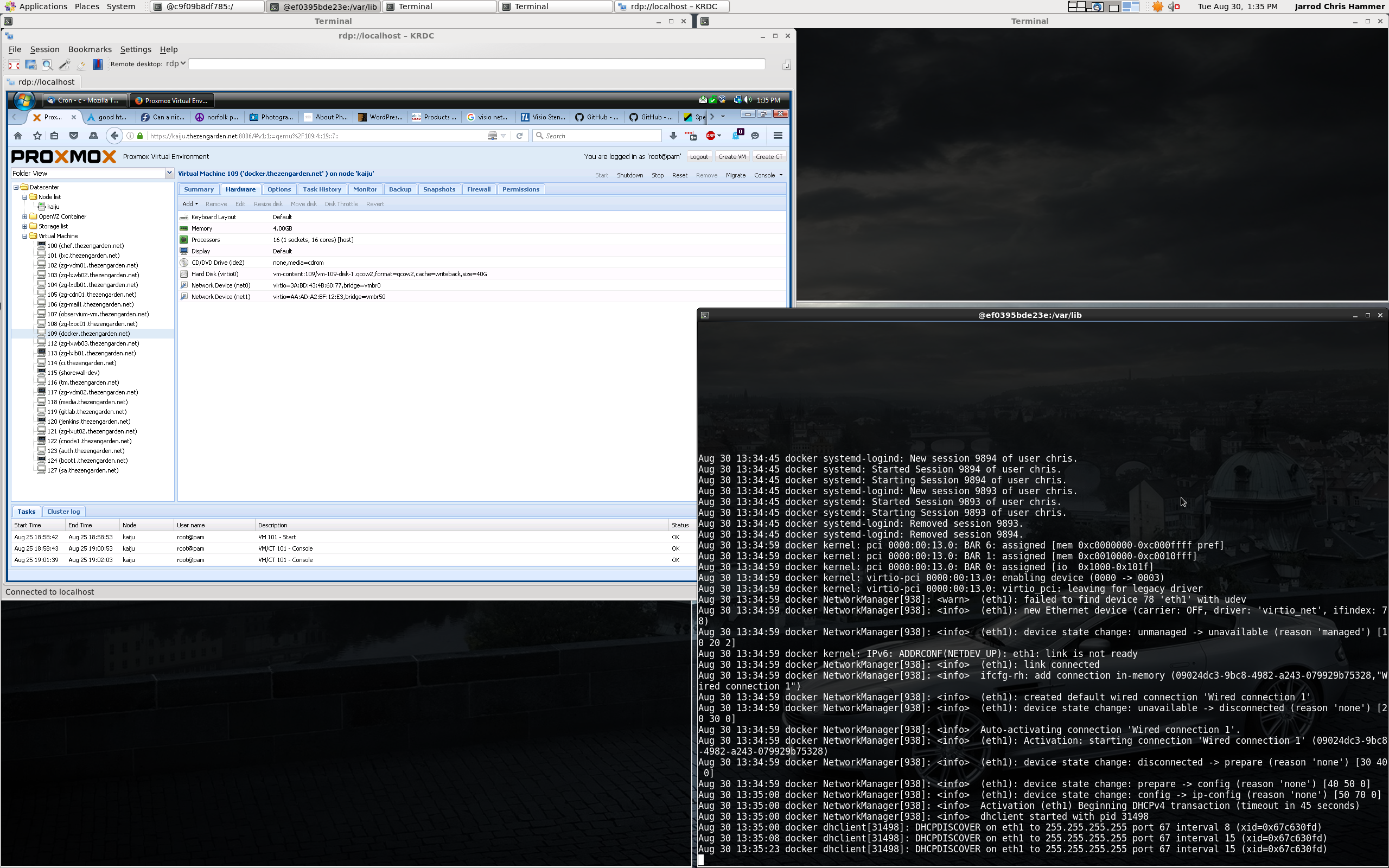Screen dimensions: 1389x868
Task: Click Firefox chat smiley icon
Action: tap(755, 136)
